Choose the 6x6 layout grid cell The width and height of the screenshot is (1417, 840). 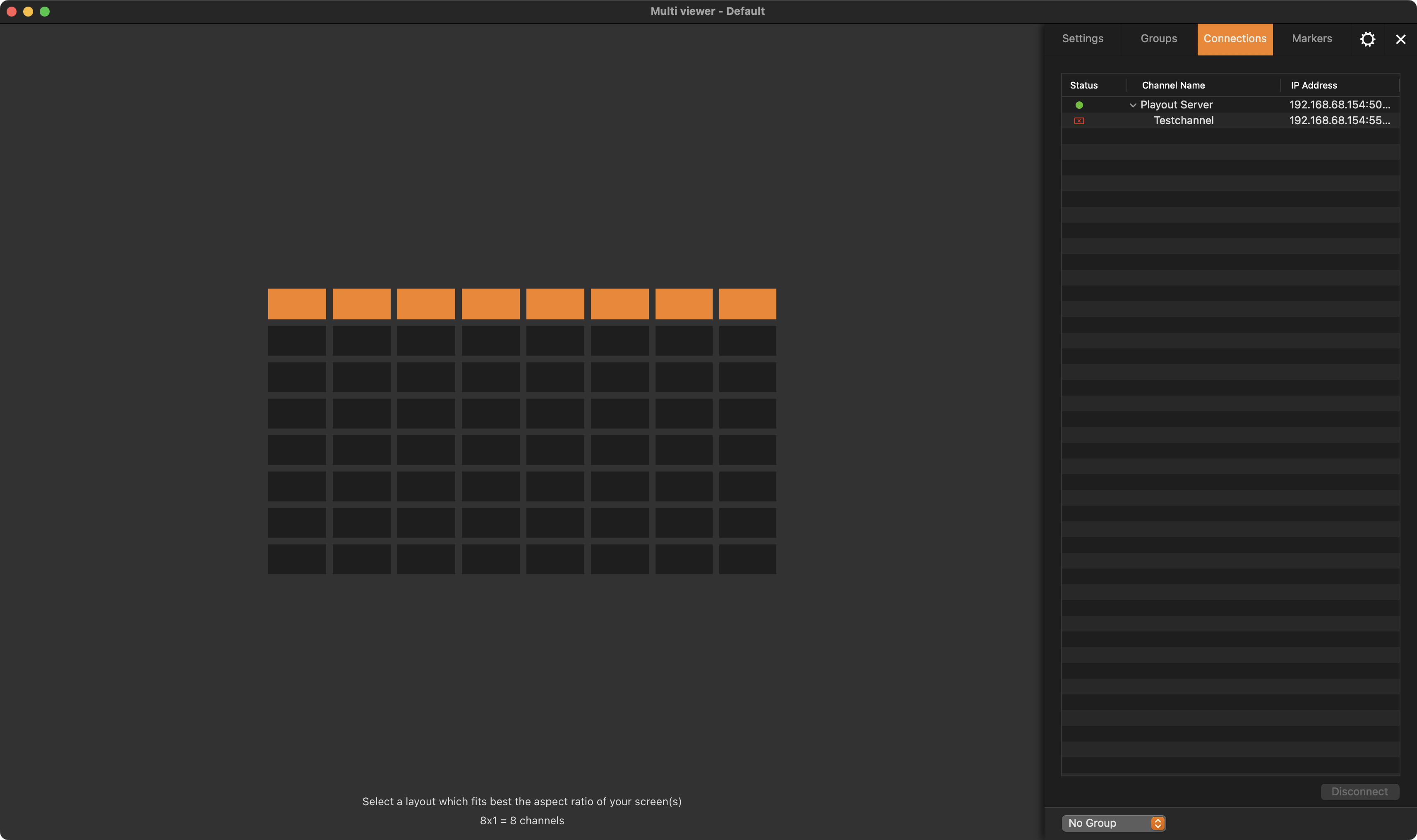pyautogui.click(x=620, y=486)
